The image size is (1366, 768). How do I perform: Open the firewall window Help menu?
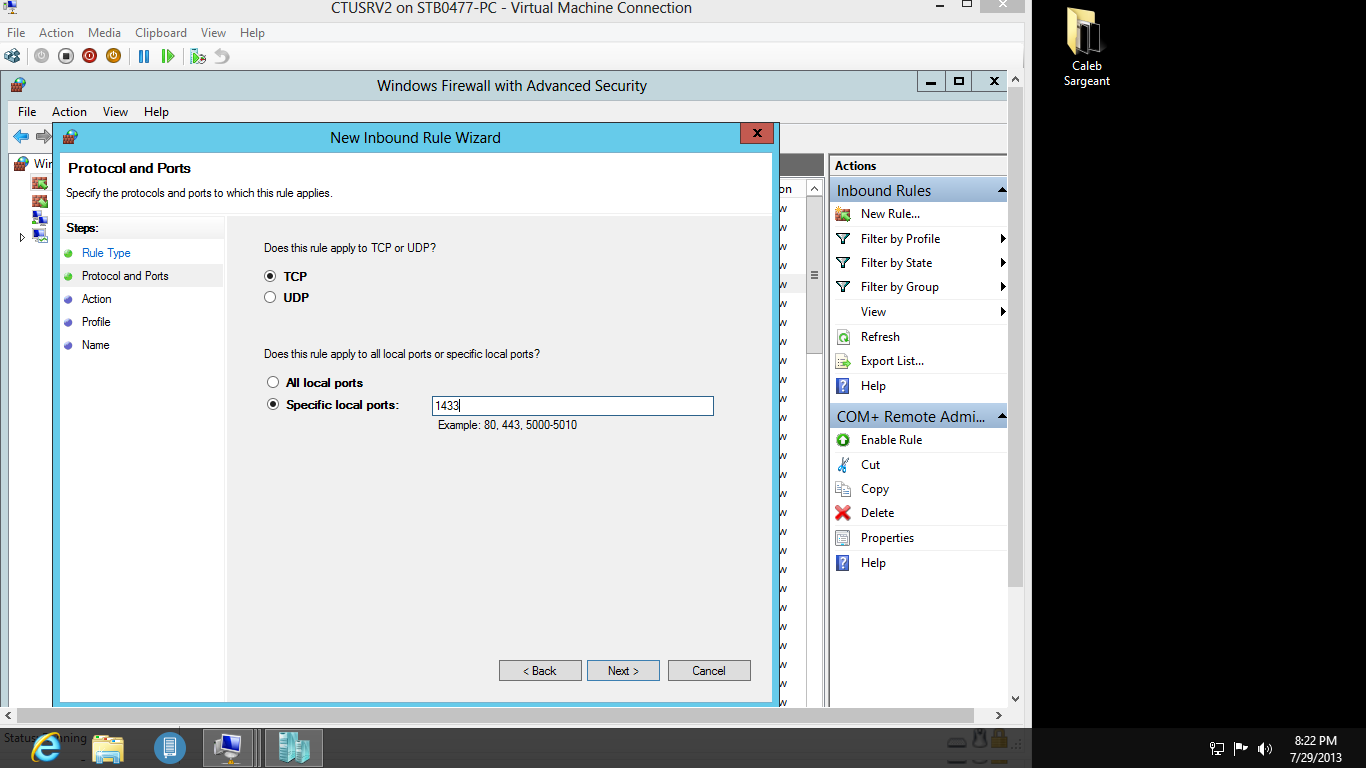pos(156,112)
